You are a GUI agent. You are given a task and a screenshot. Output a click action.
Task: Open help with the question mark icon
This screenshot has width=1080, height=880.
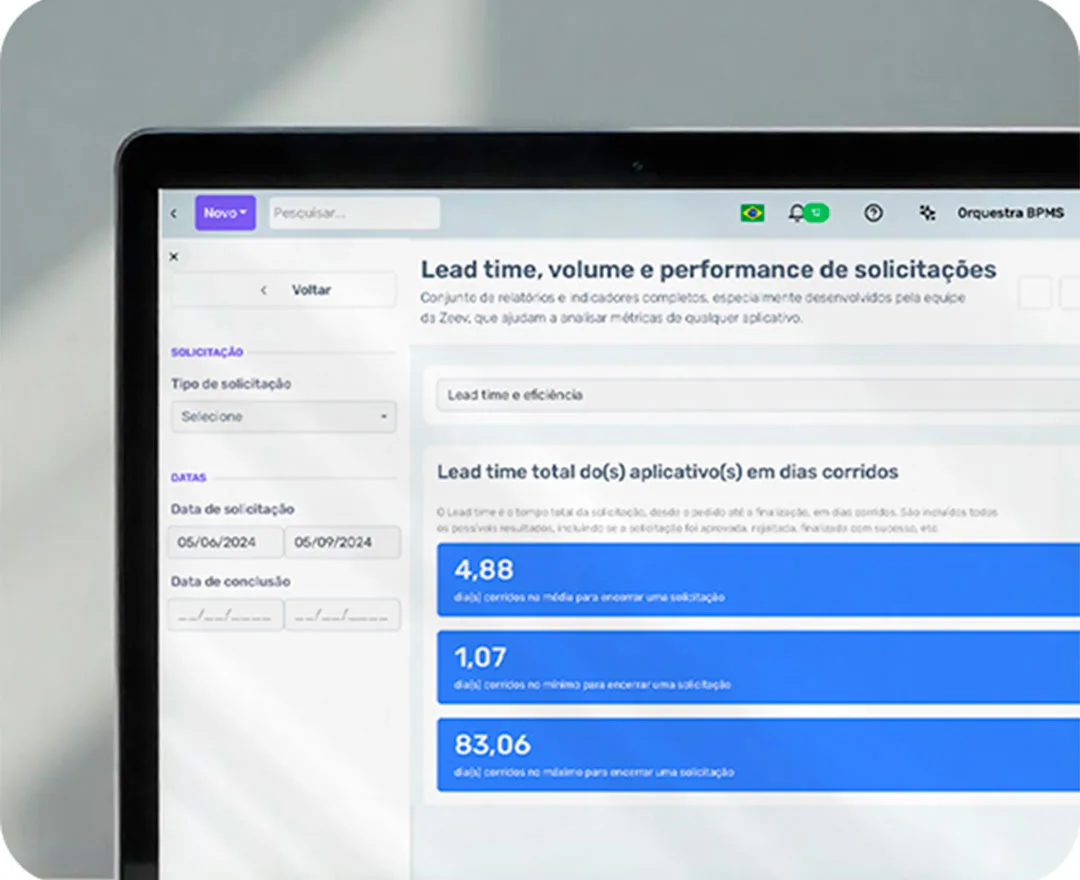(873, 213)
